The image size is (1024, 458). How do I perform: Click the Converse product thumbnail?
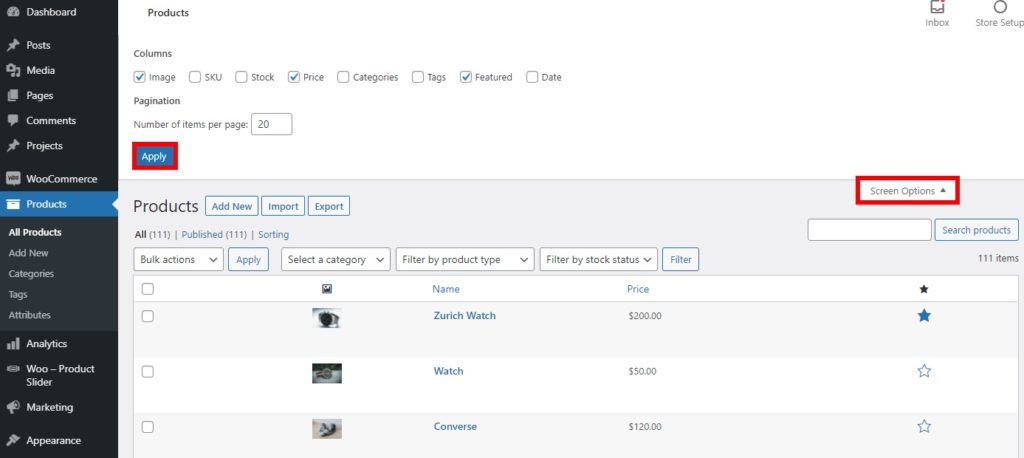pyautogui.click(x=327, y=429)
